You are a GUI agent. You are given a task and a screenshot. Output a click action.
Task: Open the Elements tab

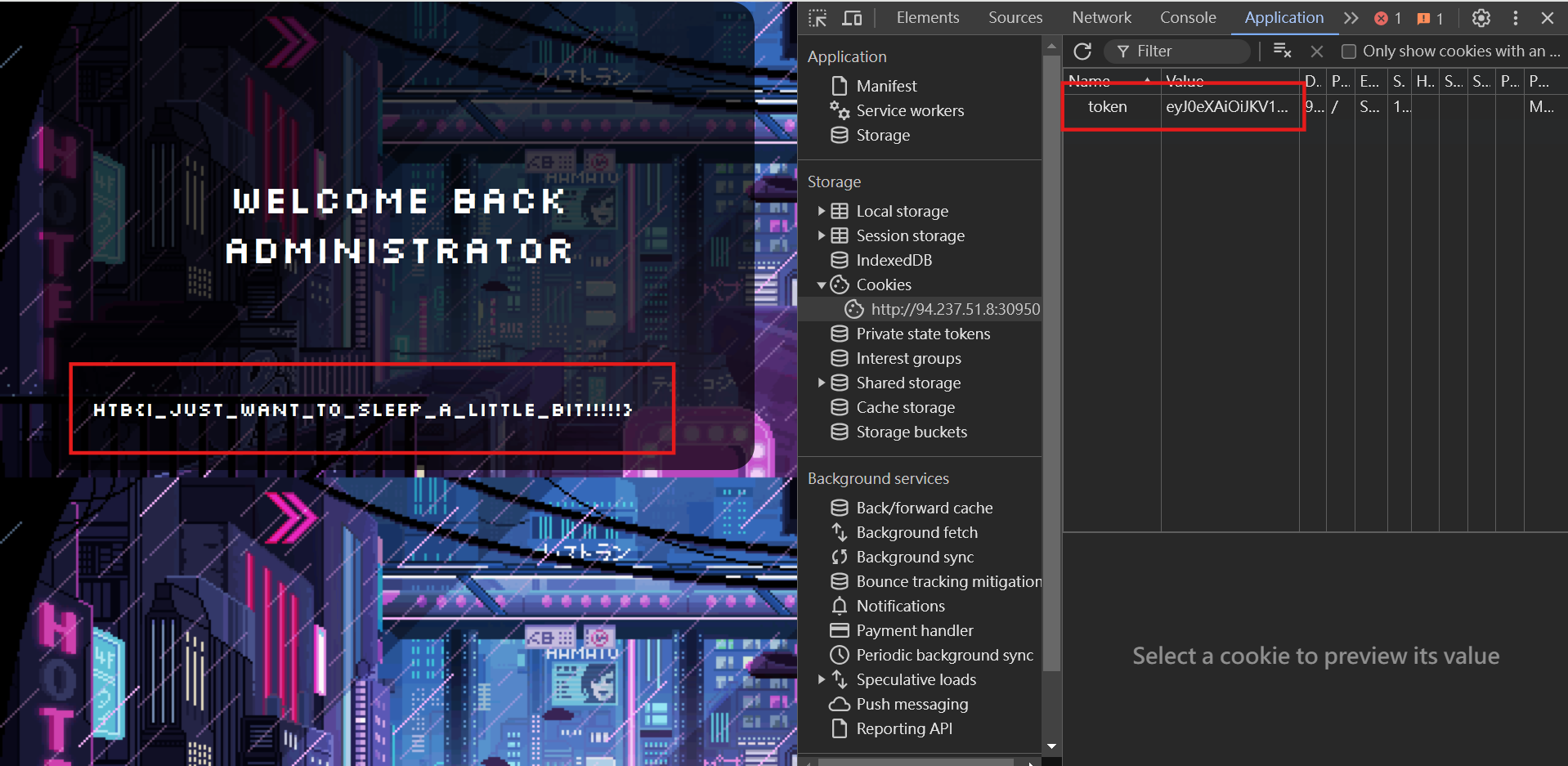click(928, 17)
